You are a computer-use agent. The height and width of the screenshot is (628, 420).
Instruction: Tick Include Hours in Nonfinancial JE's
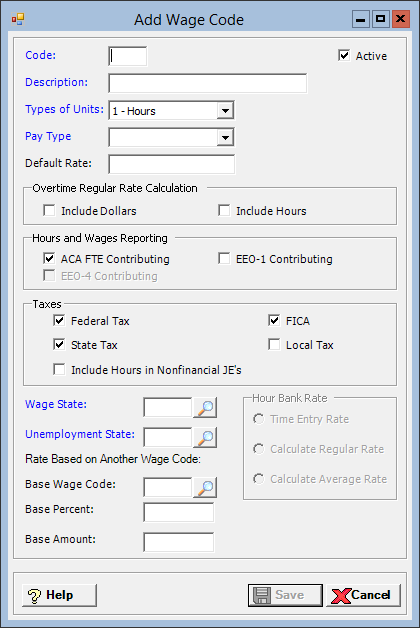59,369
